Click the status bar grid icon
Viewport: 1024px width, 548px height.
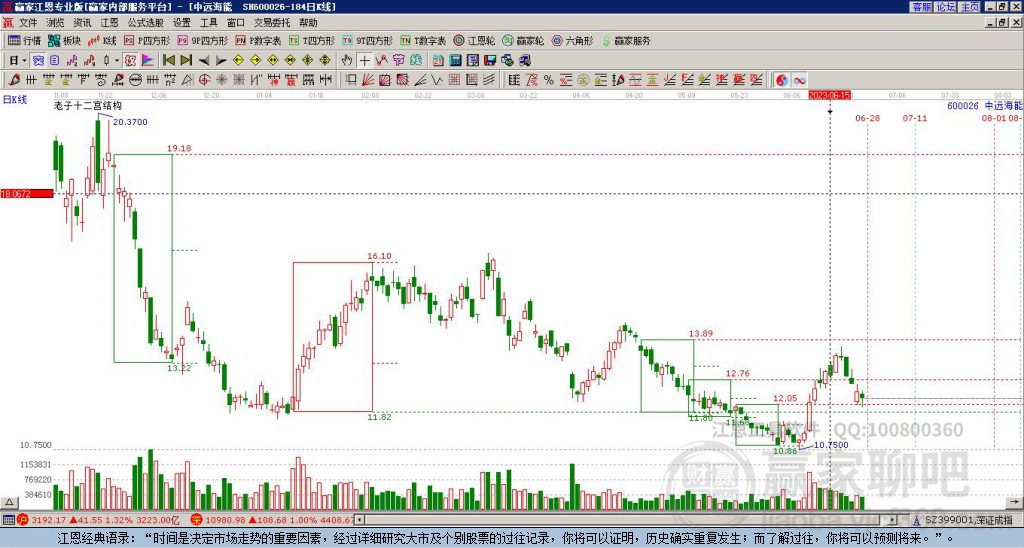(8, 520)
